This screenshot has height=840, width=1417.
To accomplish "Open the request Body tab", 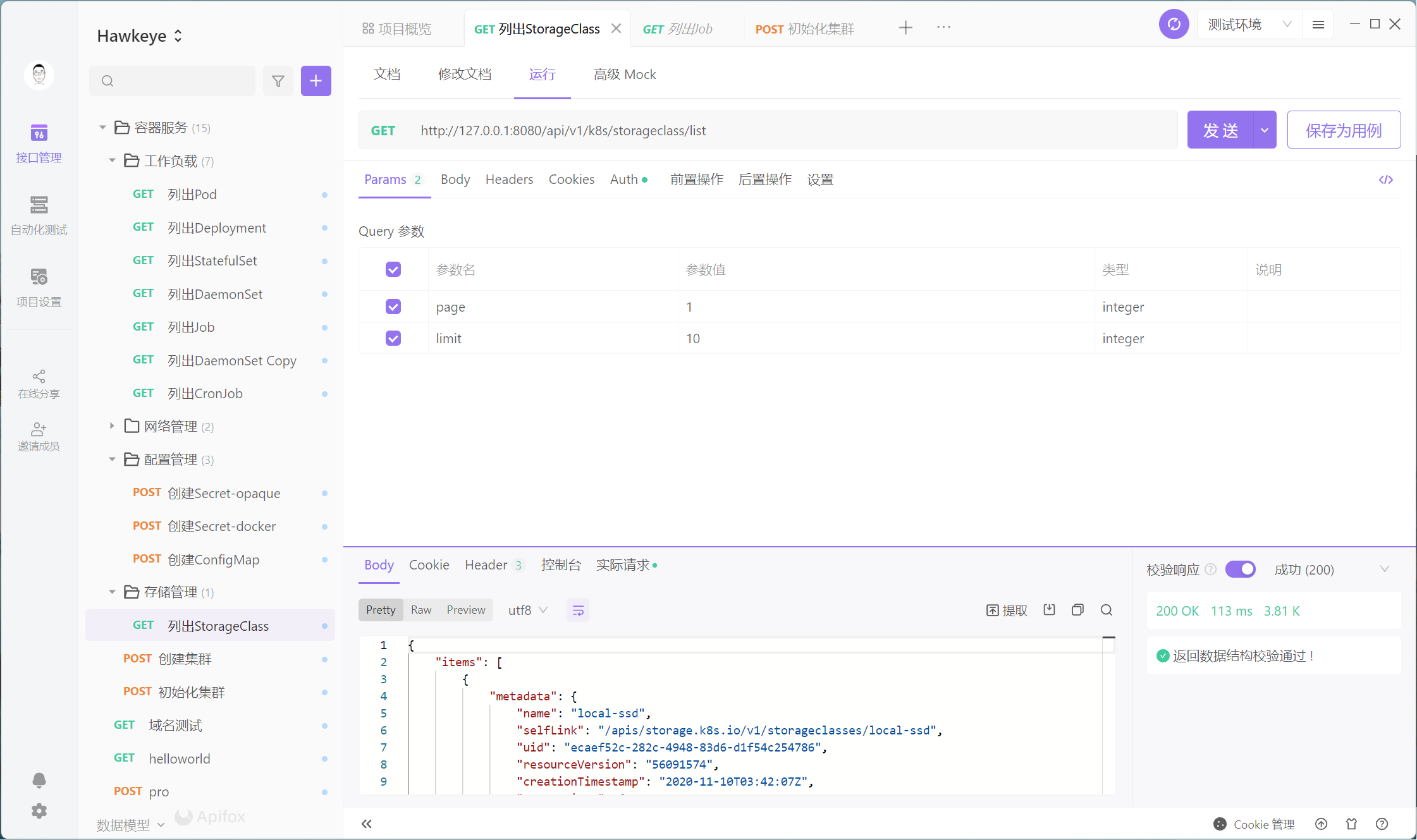I will [x=455, y=180].
